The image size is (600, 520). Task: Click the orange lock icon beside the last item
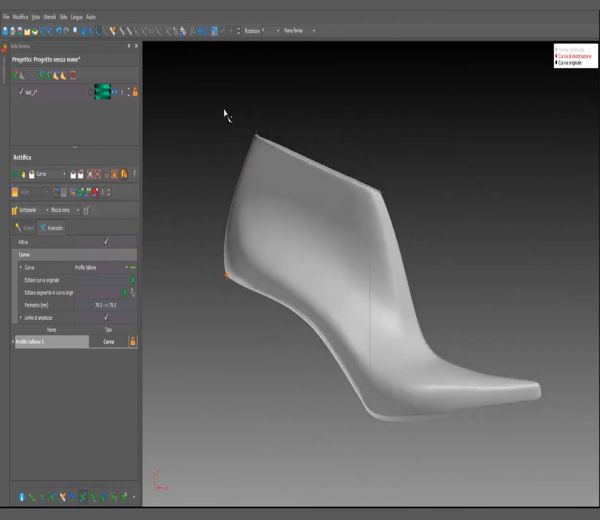(135, 92)
